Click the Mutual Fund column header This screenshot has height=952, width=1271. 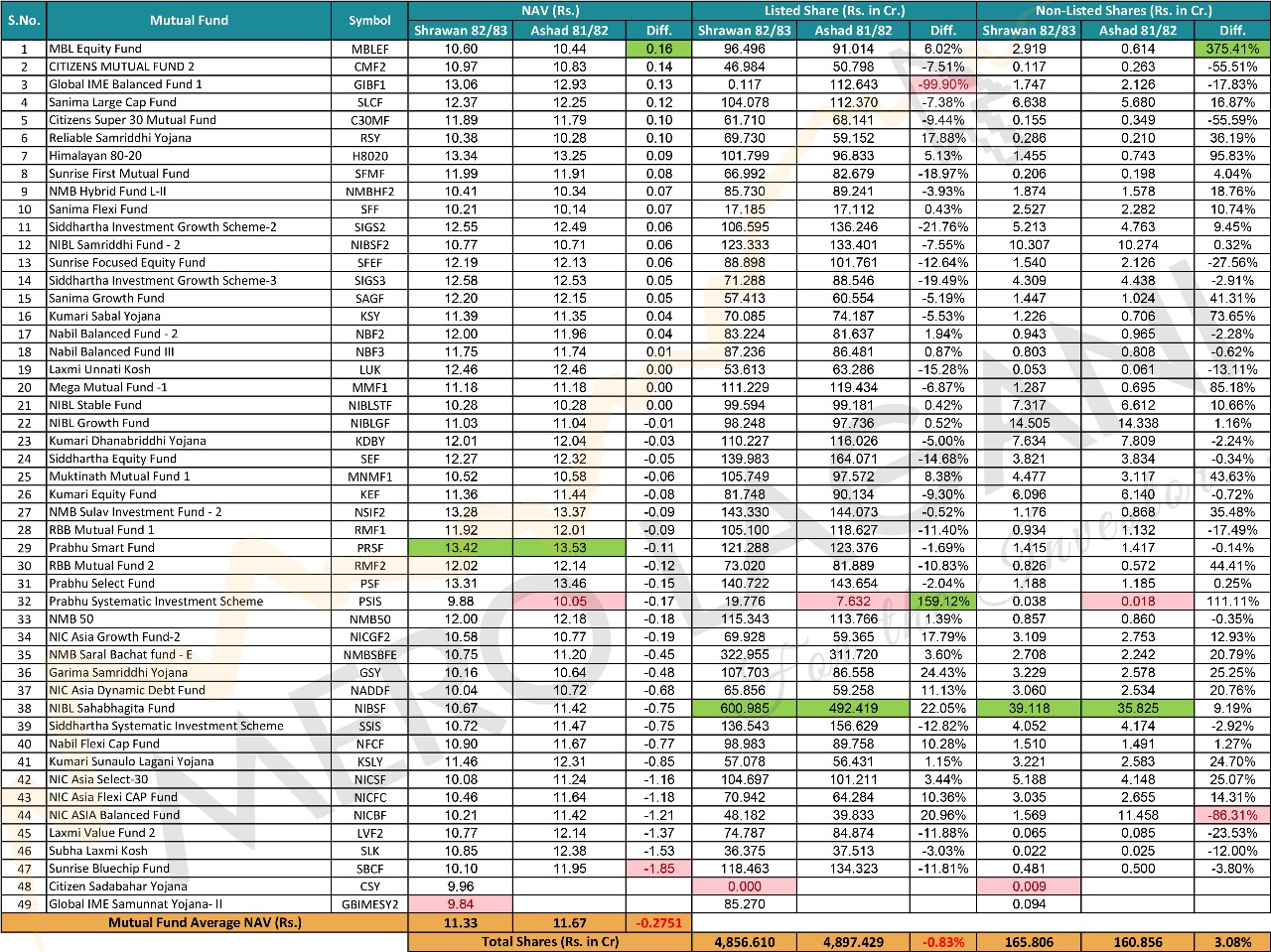click(x=189, y=20)
